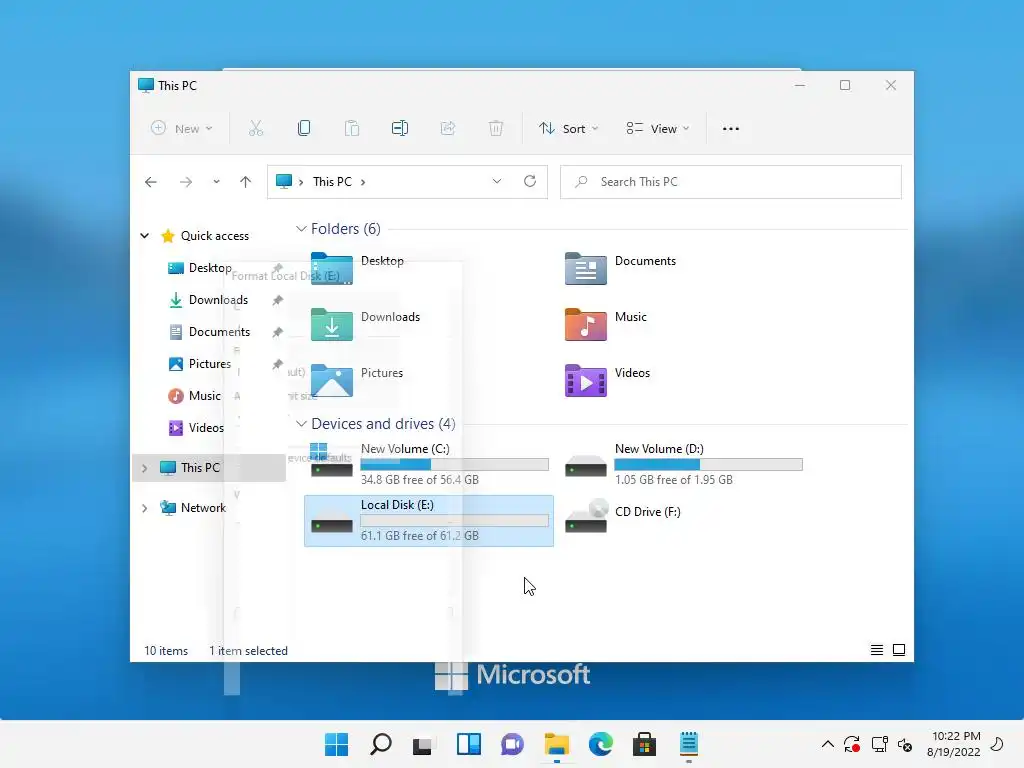
Task: Open Desktop in Quick access
Action: pyautogui.click(x=210, y=268)
